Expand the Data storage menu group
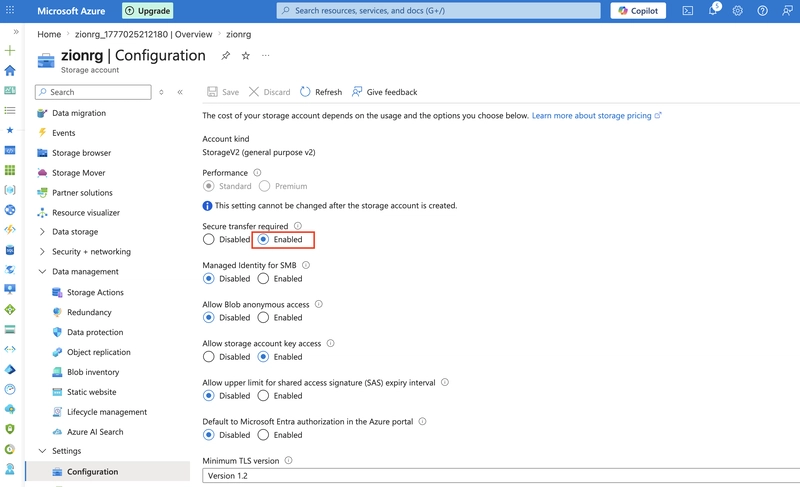 tap(42, 232)
